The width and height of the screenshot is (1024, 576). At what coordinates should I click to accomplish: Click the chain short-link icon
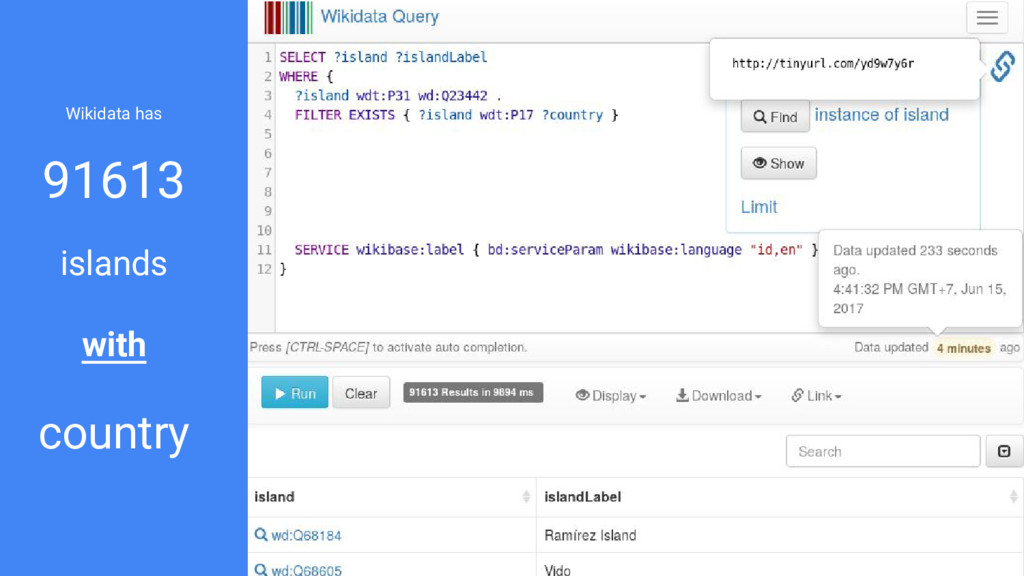click(x=1002, y=66)
